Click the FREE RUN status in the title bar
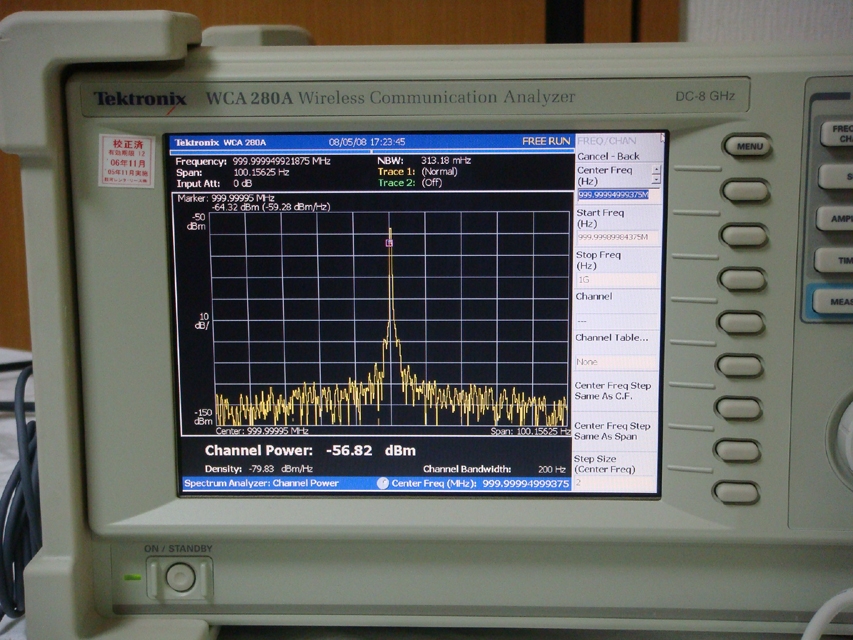The height and width of the screenshot is (640, 853). [546, 141]
